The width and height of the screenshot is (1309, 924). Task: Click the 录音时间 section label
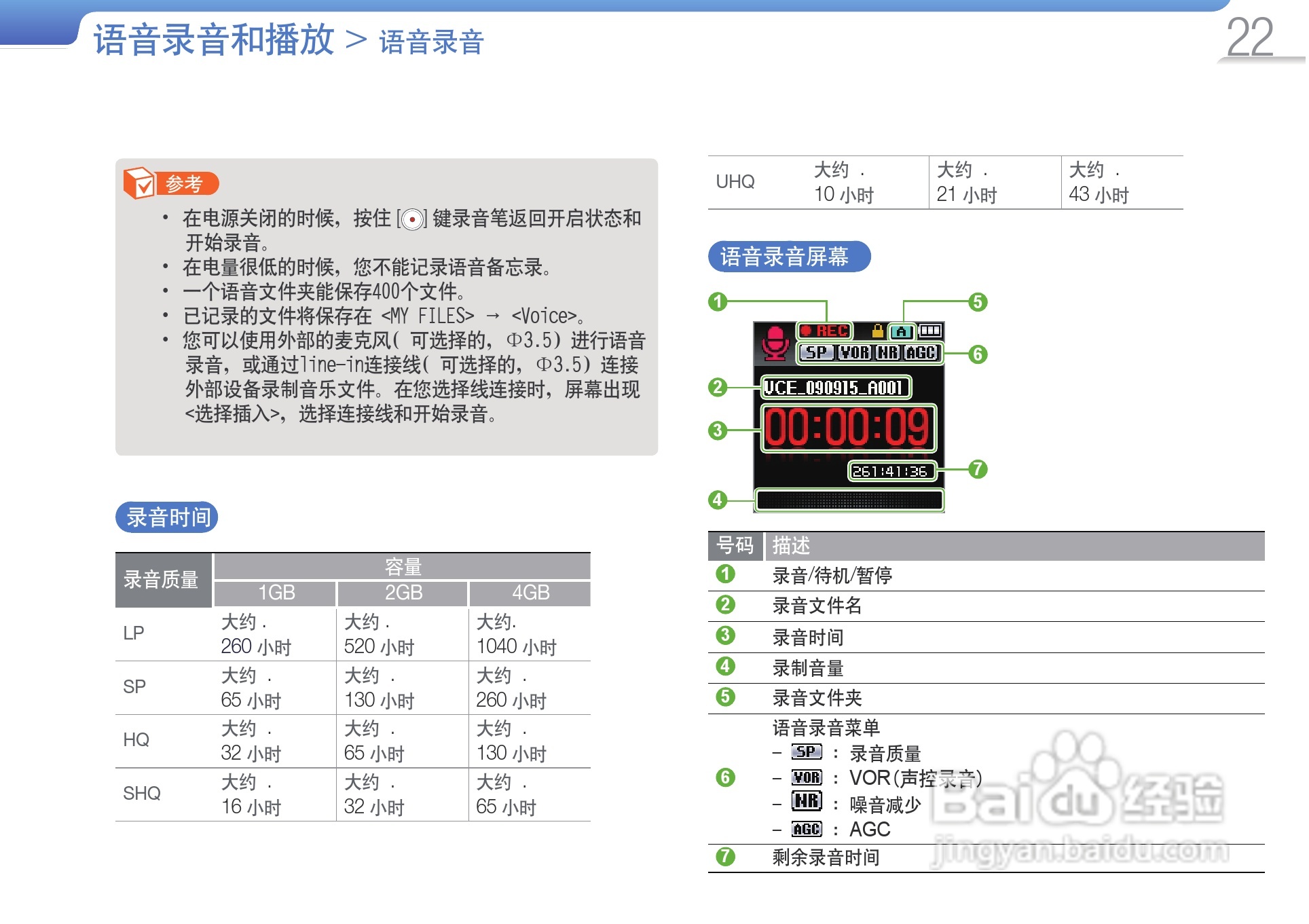[x=167, y=517]
